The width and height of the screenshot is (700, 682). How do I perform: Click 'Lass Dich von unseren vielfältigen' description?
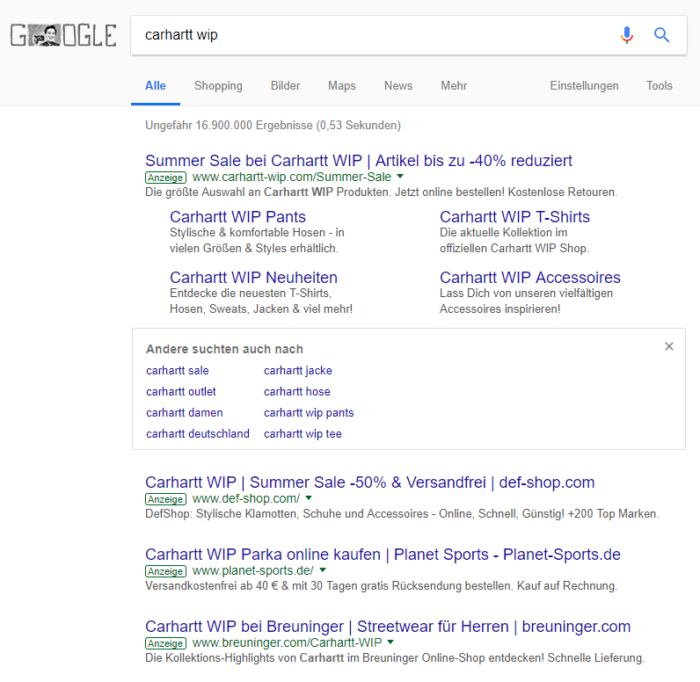(x=526, y=301)
